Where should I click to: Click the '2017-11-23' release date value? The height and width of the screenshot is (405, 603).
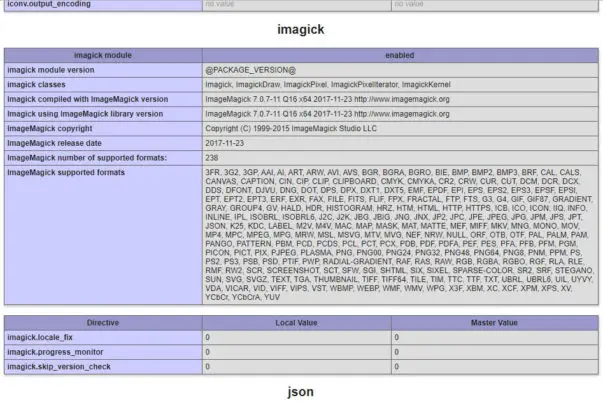pos(225,143)
